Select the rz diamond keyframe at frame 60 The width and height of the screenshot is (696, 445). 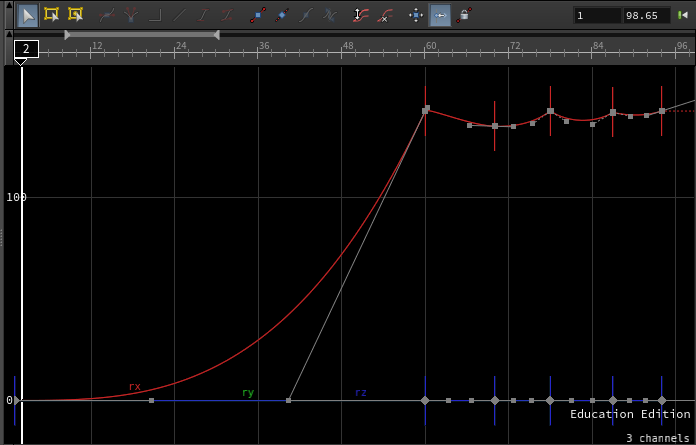425,401
